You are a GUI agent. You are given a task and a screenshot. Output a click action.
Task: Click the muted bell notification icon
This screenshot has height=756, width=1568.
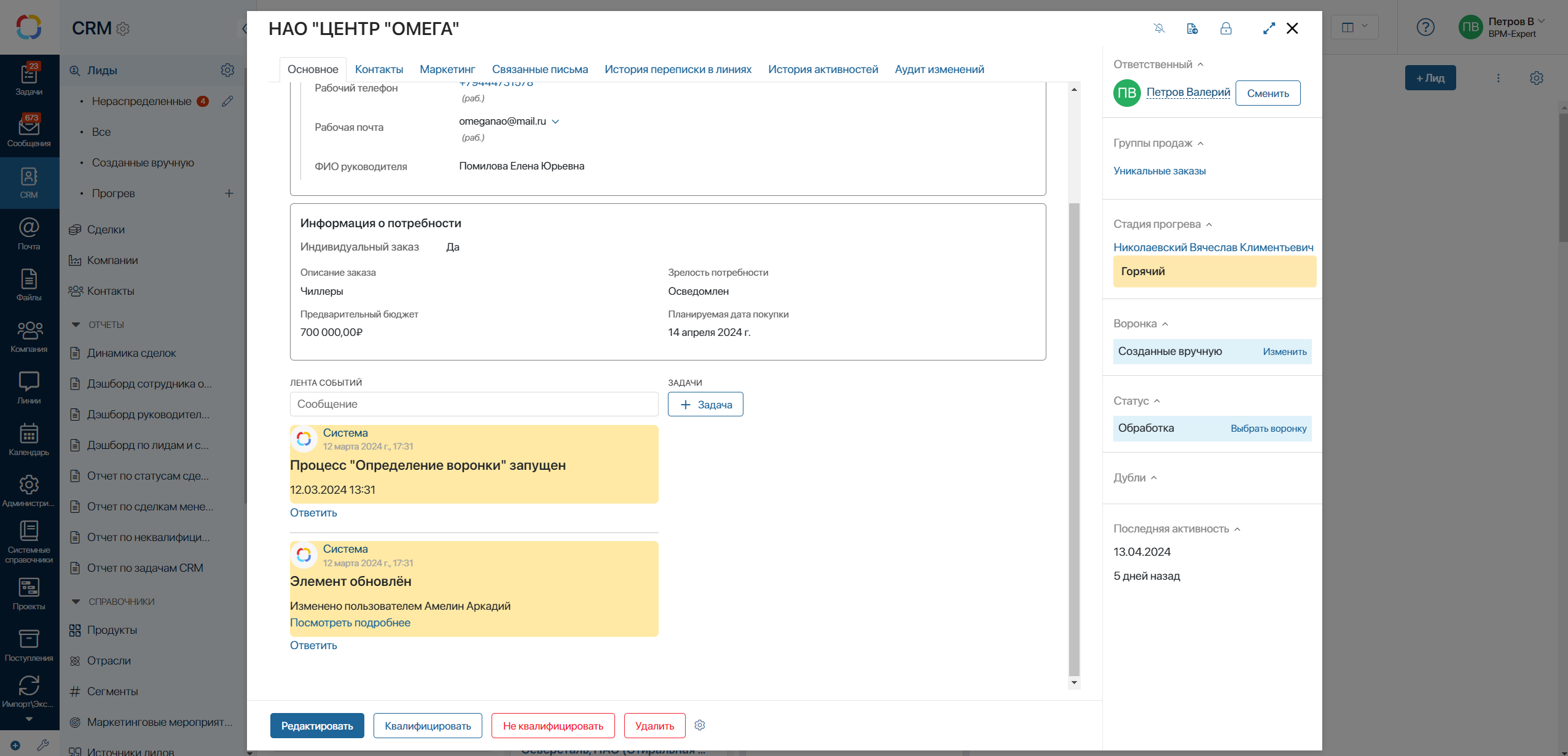point(1159,28)
